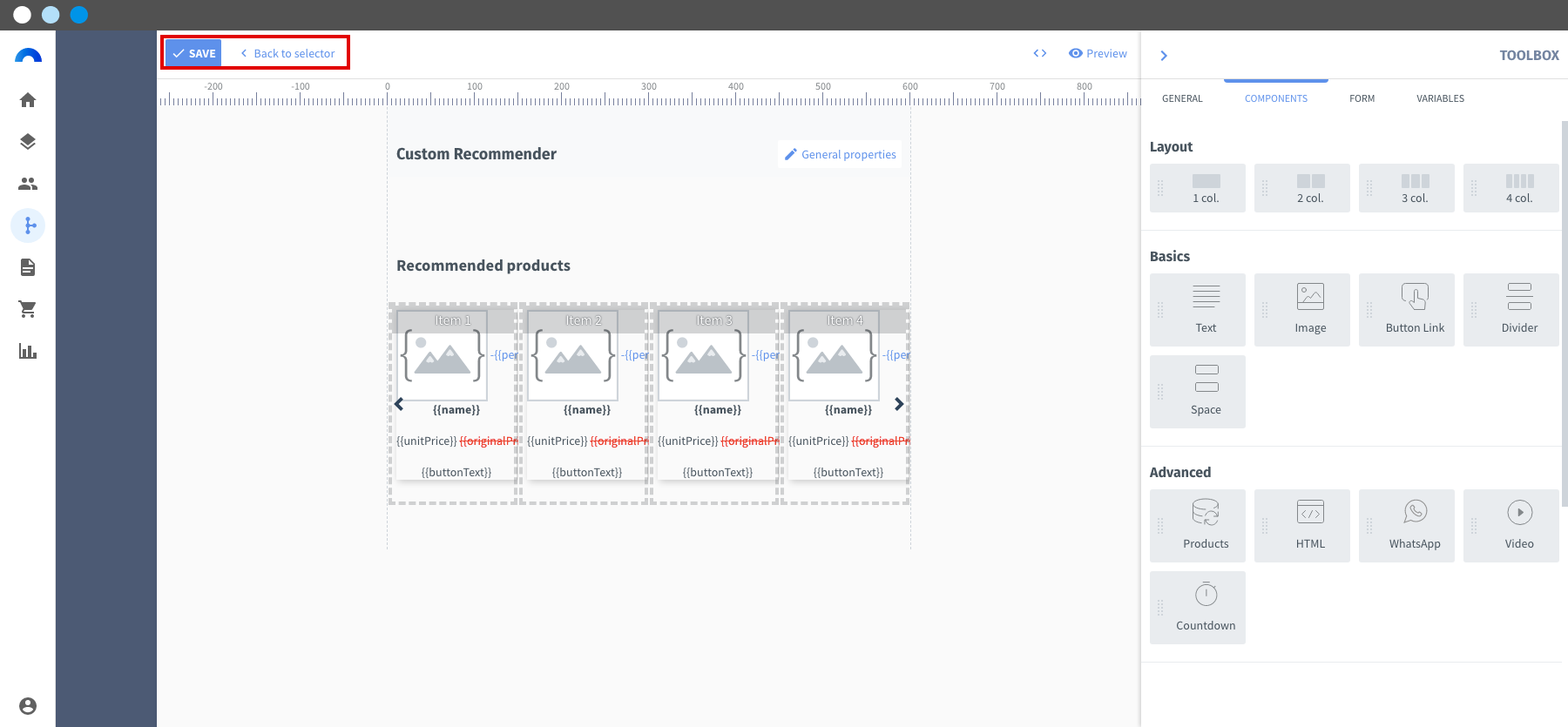Open the bar chart icon in sidebar
Screen dimensions: 1568x727
[28, 351]
